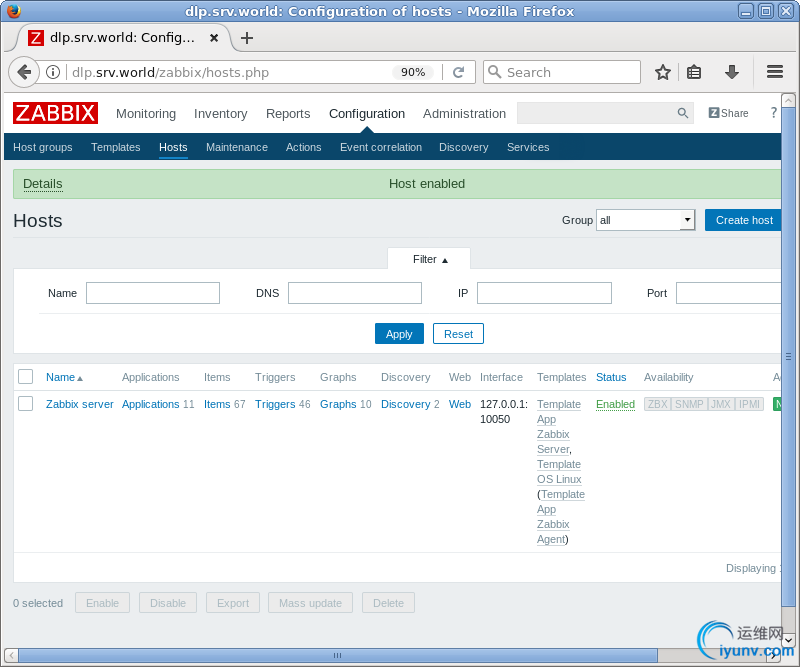This screenshot has width=800, height=667.
Task: Click the question mark help icon
Action: [x=773, y=113]
